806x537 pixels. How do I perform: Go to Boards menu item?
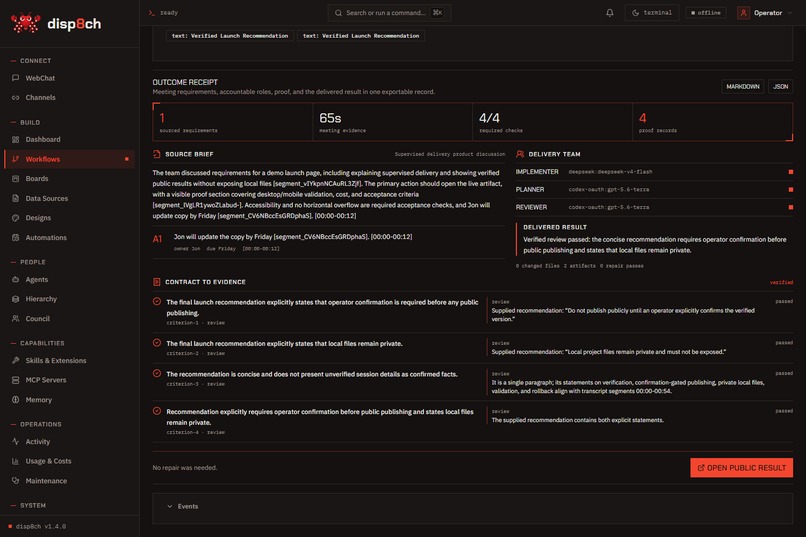click(69, 179)
